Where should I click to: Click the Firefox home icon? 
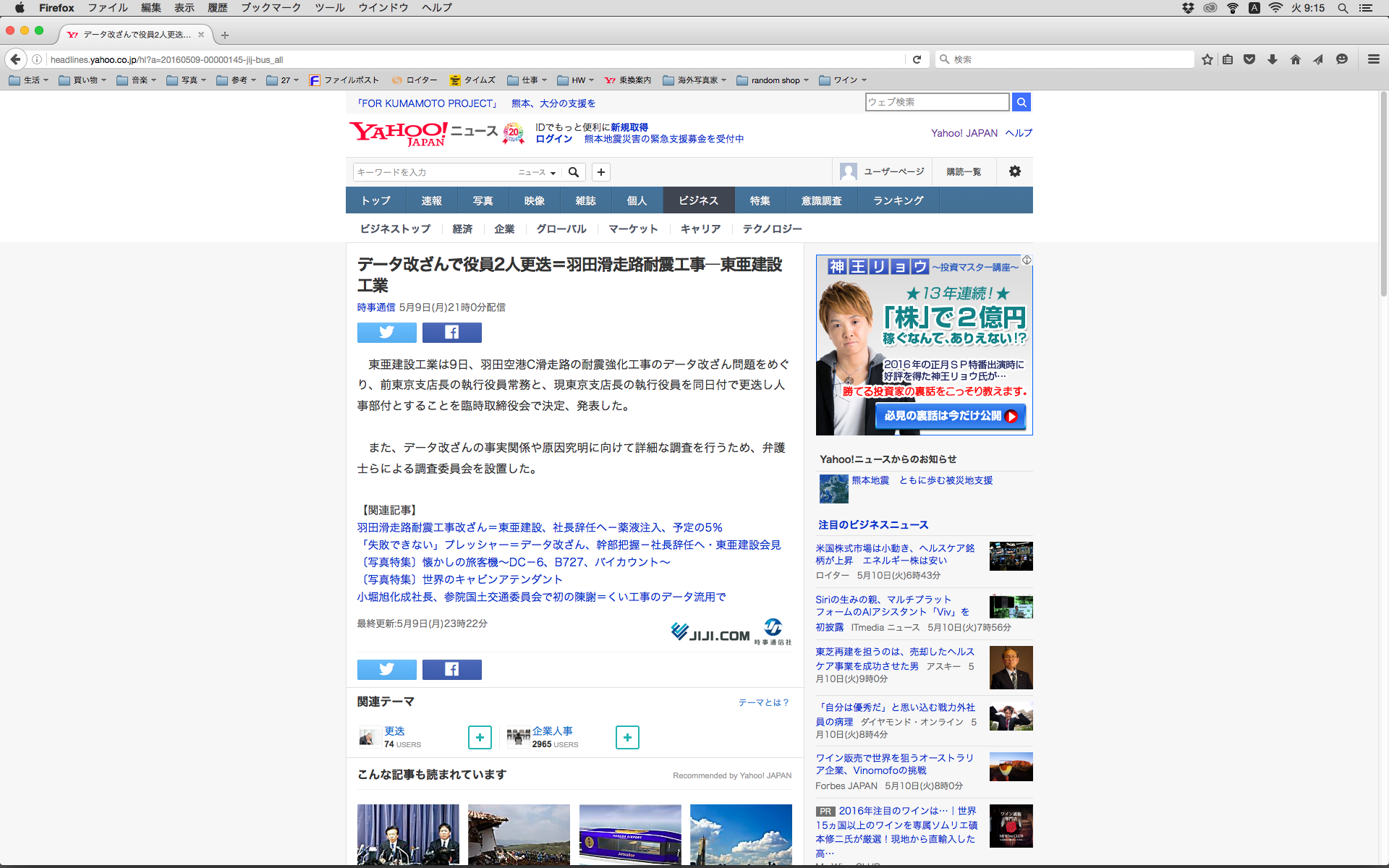1296,59
